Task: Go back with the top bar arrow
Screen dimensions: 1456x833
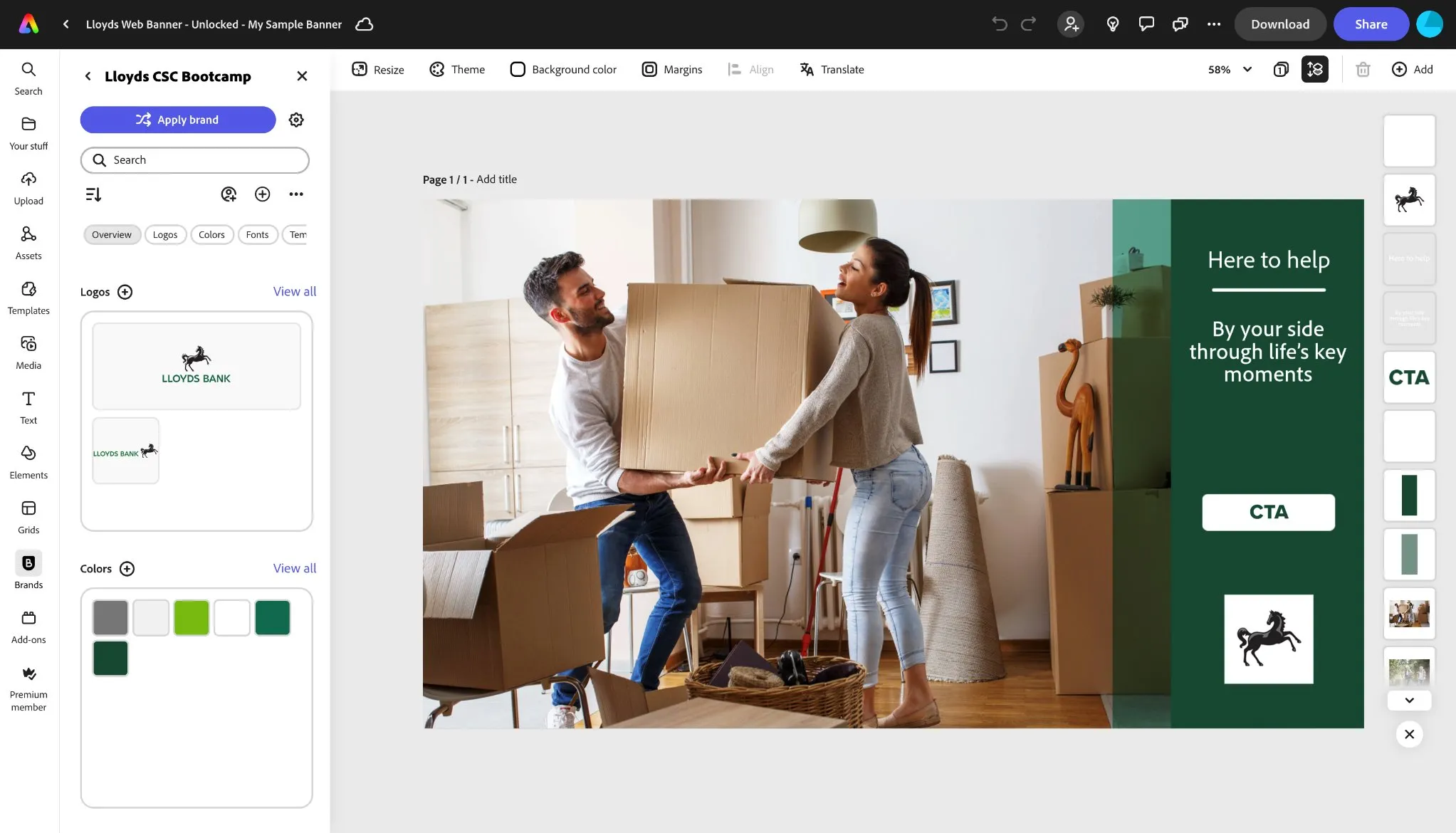Action: pos(66,24)
